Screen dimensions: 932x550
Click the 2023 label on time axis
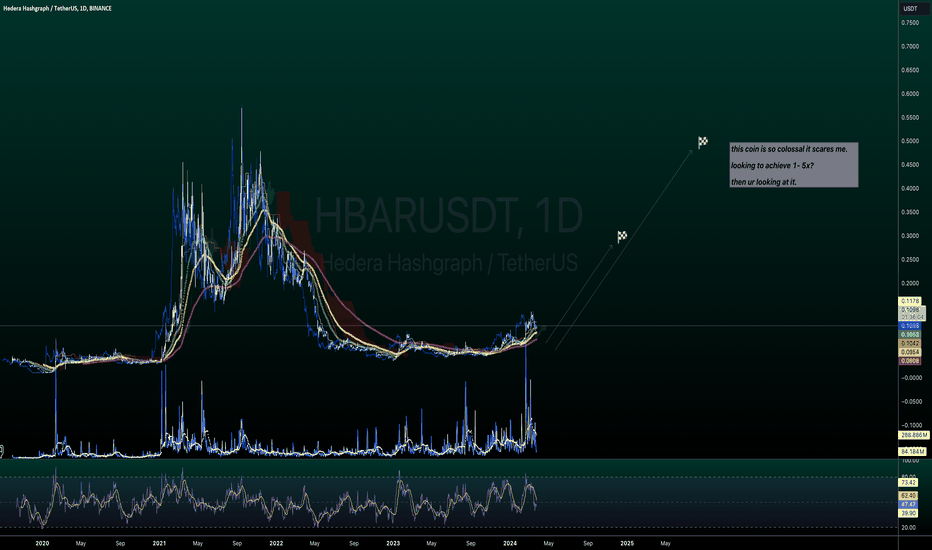coord(393,543)
